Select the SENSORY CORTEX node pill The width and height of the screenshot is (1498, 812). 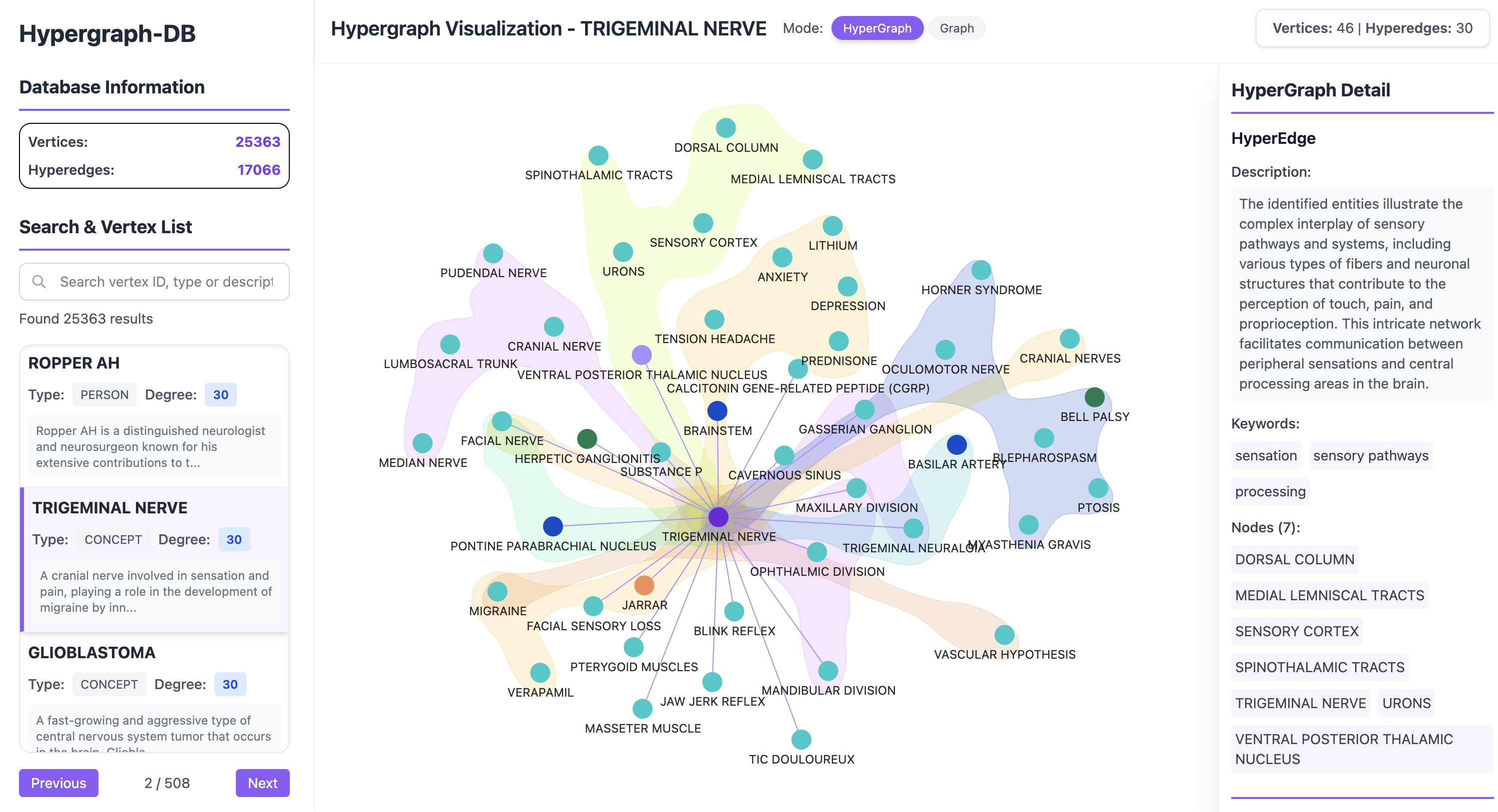point(1297,631)
